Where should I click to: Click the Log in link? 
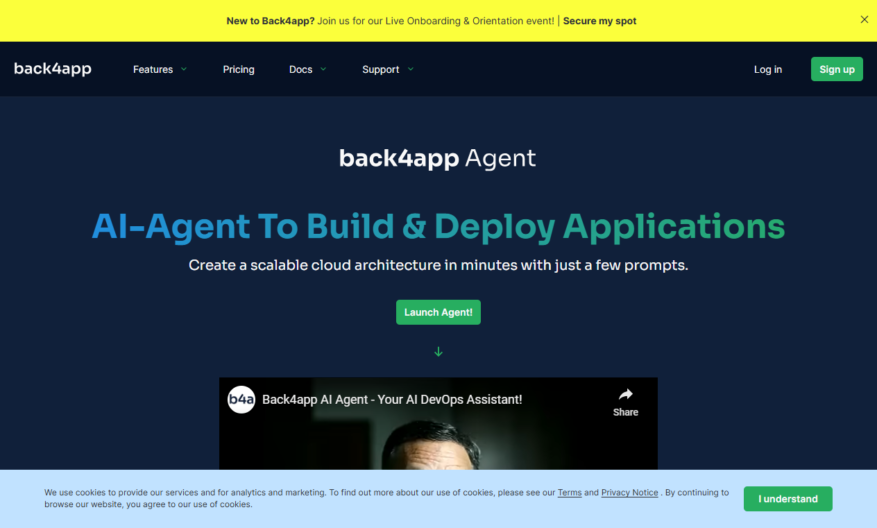click(767, 69)
